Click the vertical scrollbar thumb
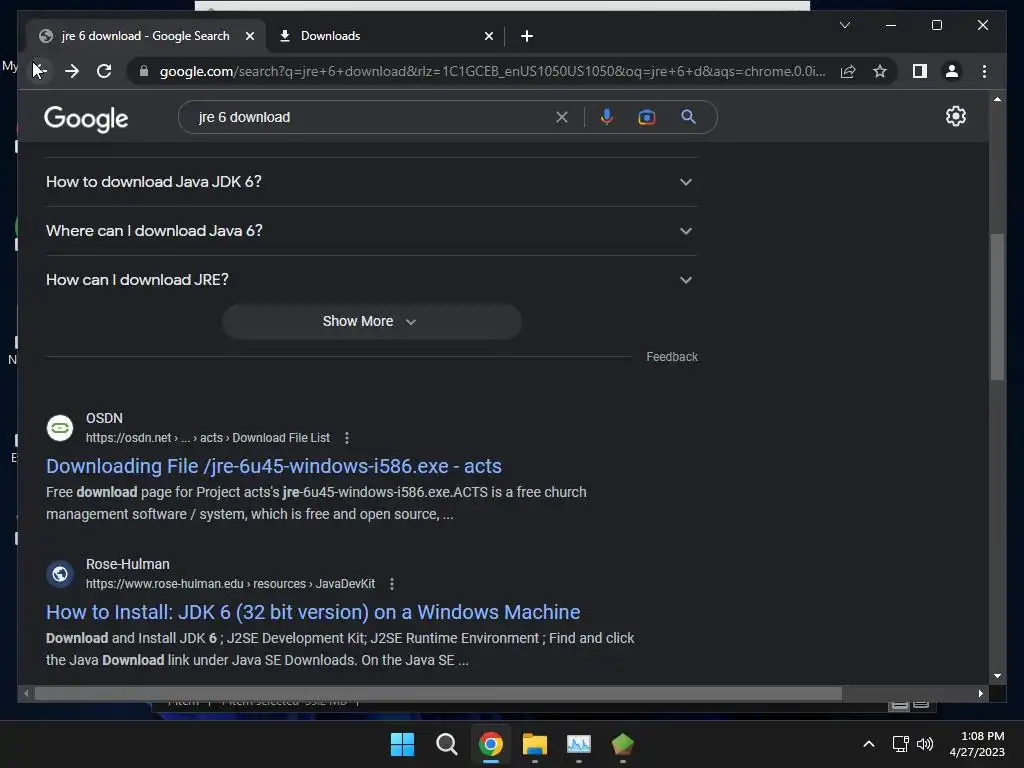Viewport: 1024px width, 768px height. pos(997,306)
